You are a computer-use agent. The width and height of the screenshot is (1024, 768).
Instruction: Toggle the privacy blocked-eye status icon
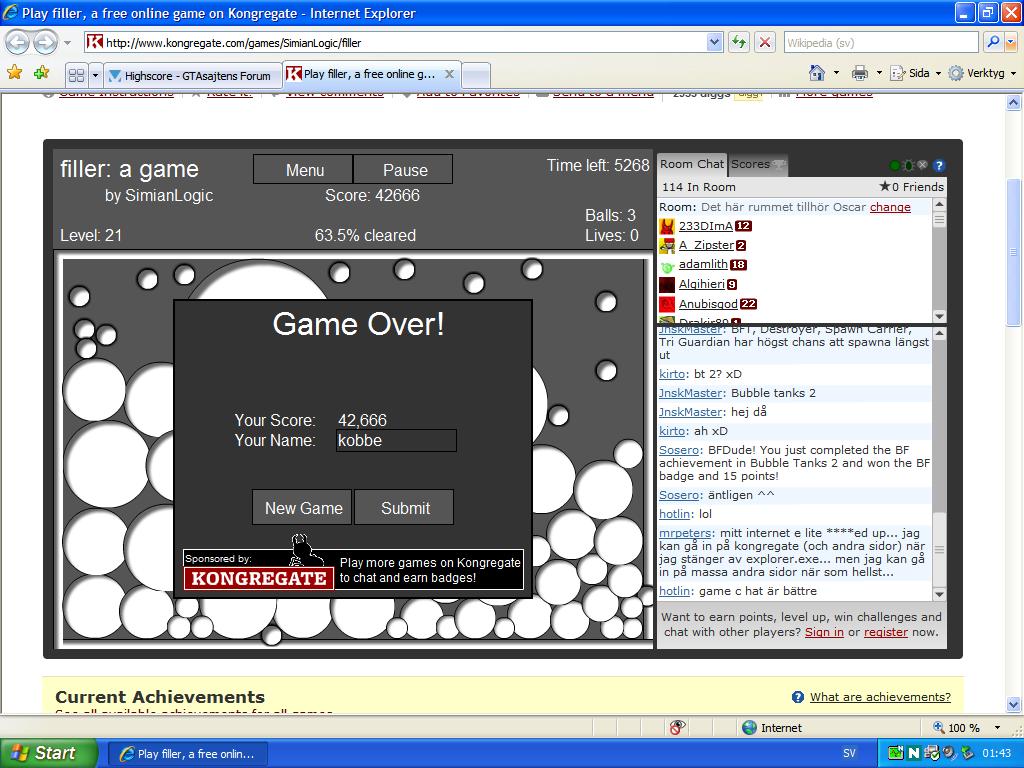677,728
